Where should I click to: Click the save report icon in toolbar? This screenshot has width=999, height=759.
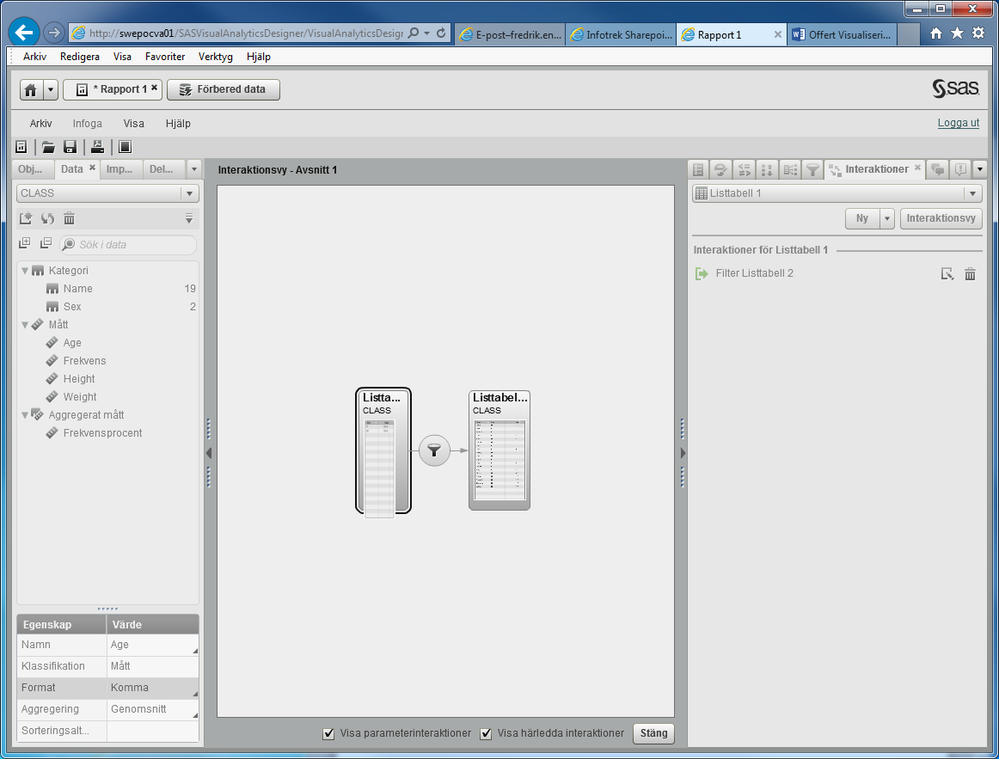point(70,147)
